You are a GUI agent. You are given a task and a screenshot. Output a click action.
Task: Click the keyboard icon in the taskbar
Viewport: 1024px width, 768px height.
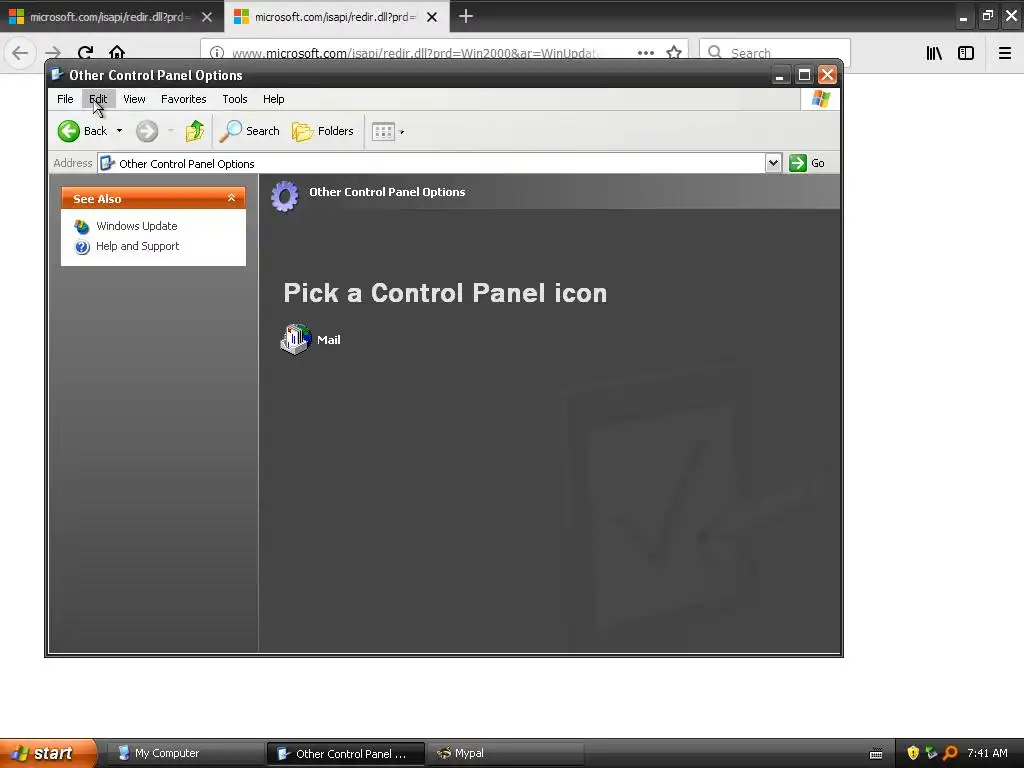(876, 754)
